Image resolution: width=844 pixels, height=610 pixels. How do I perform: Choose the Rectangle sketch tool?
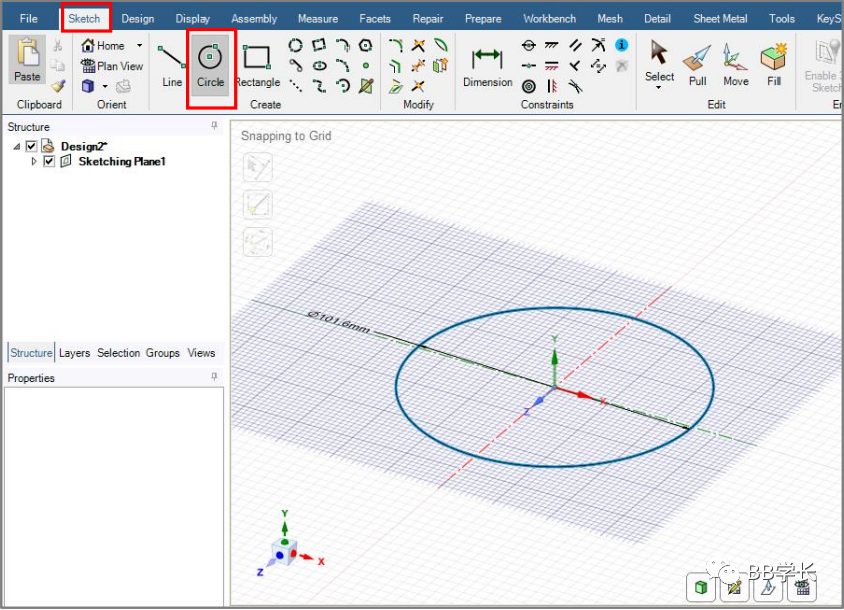pyautogui.click(x=258, y=66)
